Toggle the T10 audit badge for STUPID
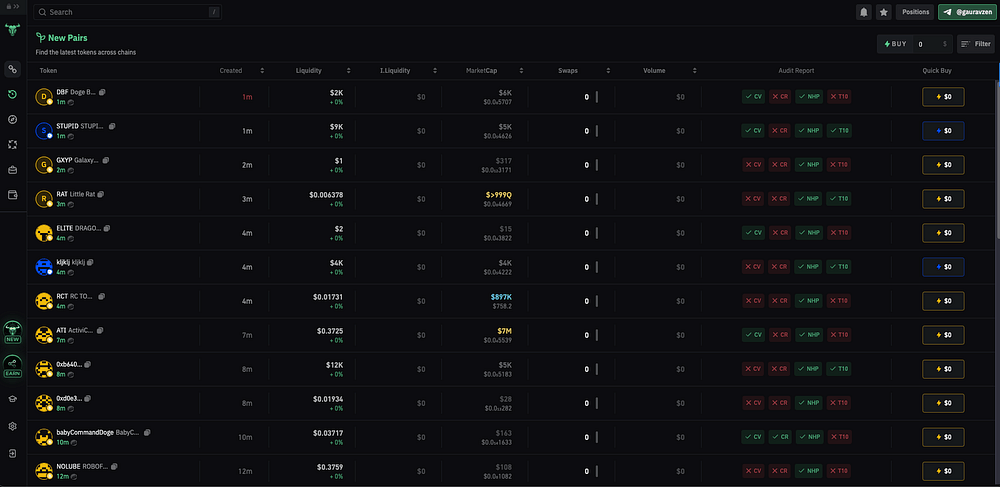Image resolution: width=1000 pixels, height=487 pixels. click(838, 131)
